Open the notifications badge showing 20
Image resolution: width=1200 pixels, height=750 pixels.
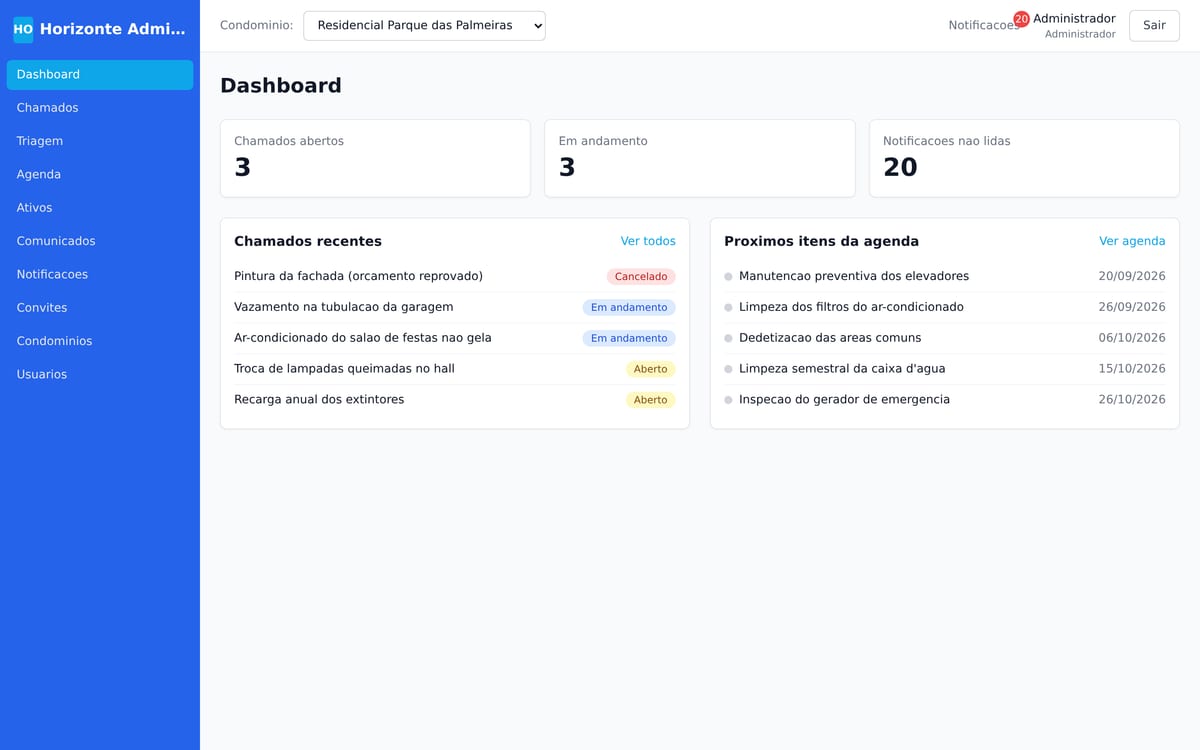[x=1021, y=19]
